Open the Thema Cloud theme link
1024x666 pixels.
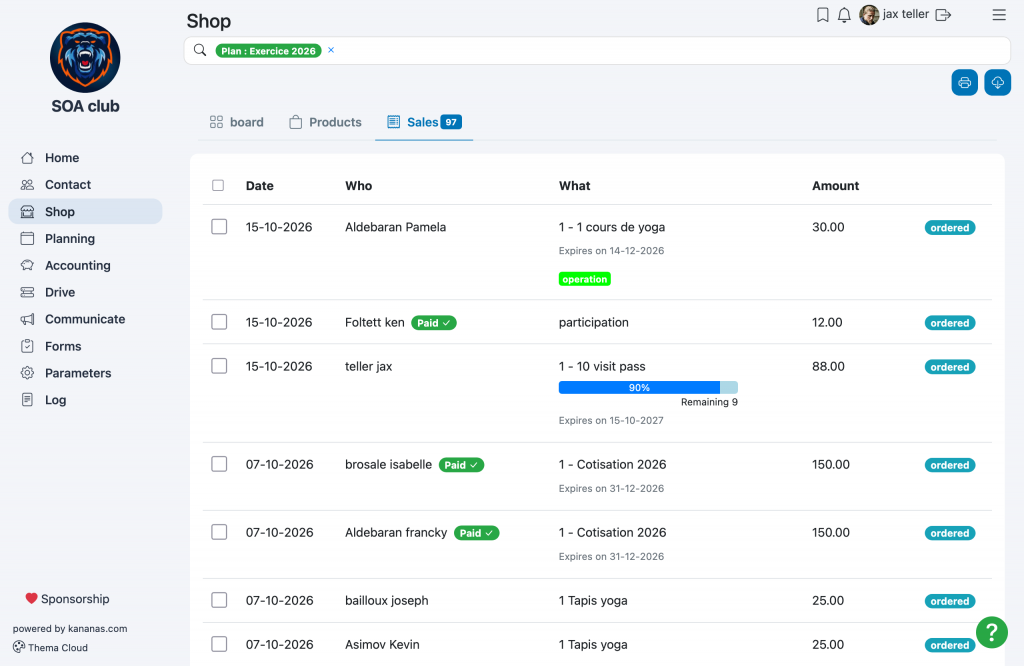pyautogui.click(x=50, y=648)
